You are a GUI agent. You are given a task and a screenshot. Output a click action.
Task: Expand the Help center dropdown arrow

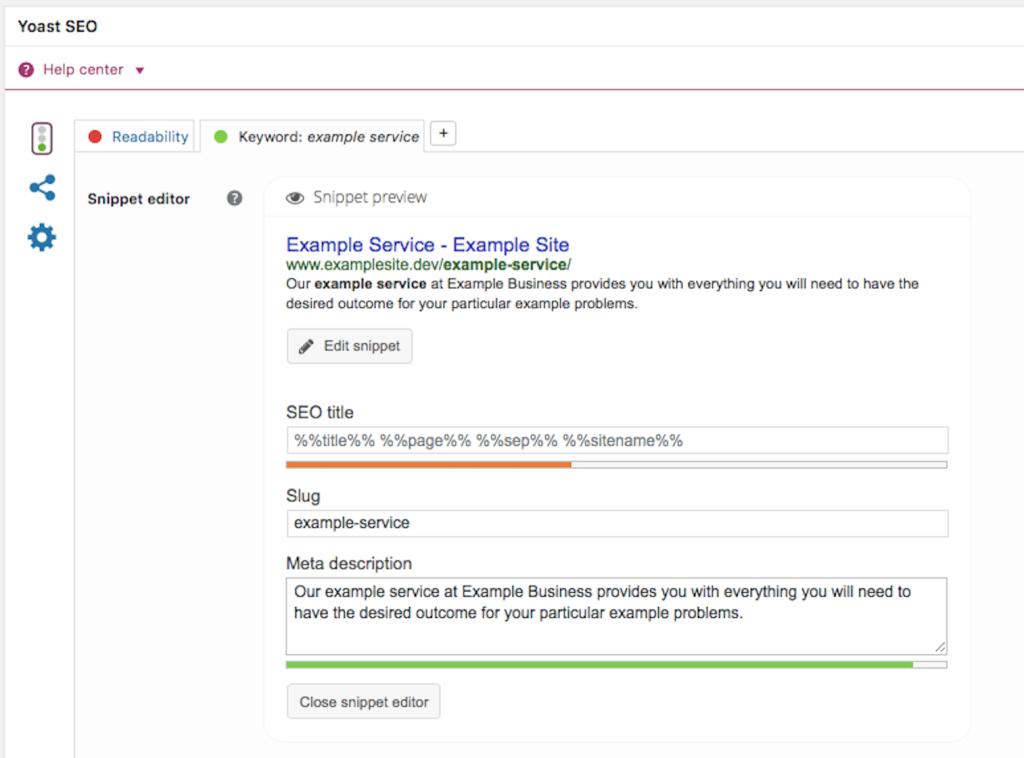[x=140, y=71]
